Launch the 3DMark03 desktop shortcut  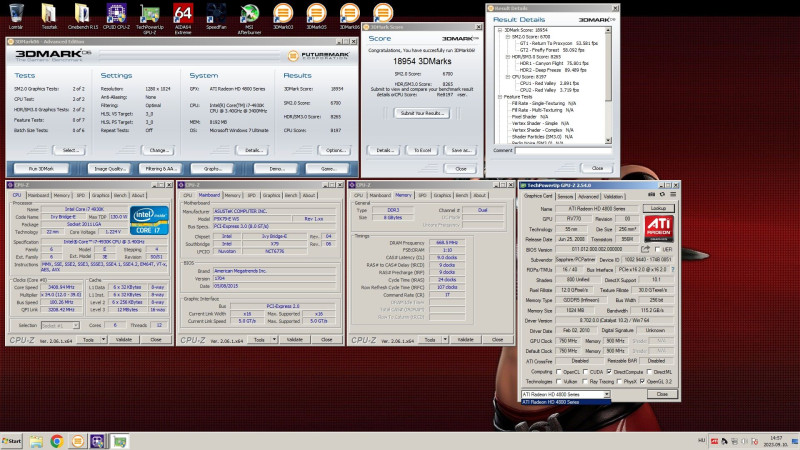[x=283, y=15]
